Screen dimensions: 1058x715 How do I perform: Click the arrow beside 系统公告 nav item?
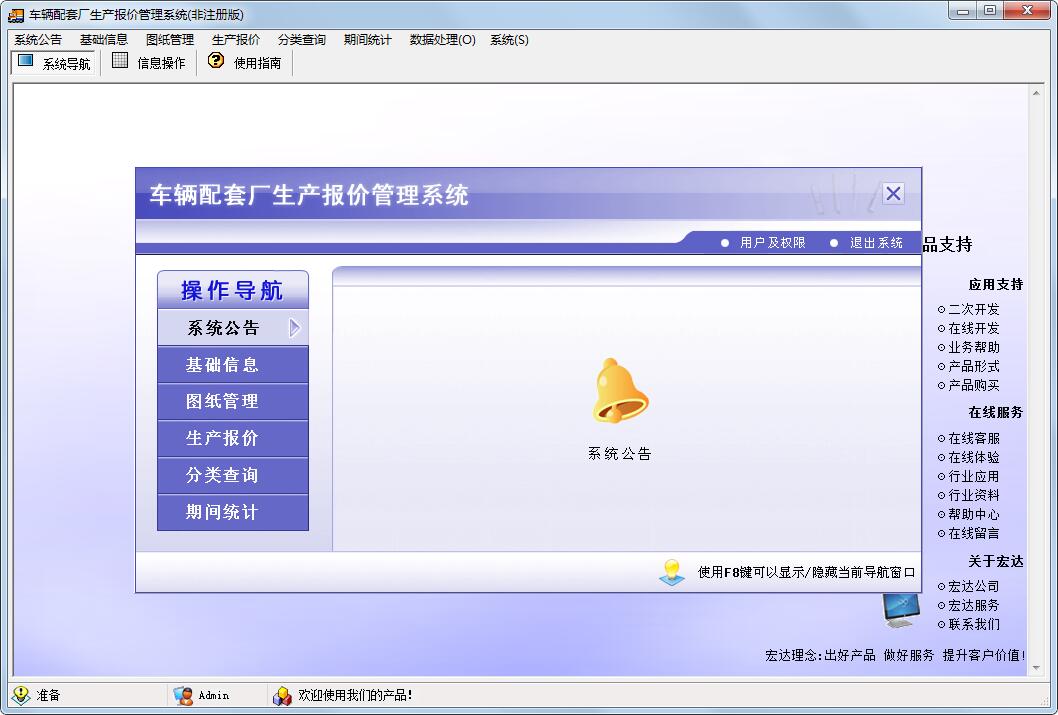tap(295, 328)
